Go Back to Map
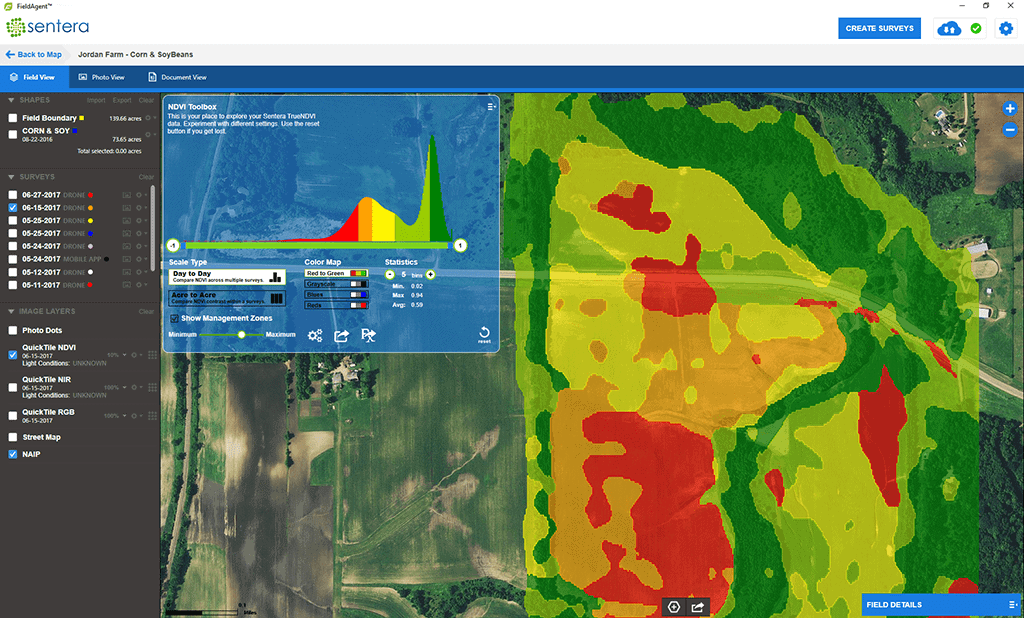 pos(33,54)
